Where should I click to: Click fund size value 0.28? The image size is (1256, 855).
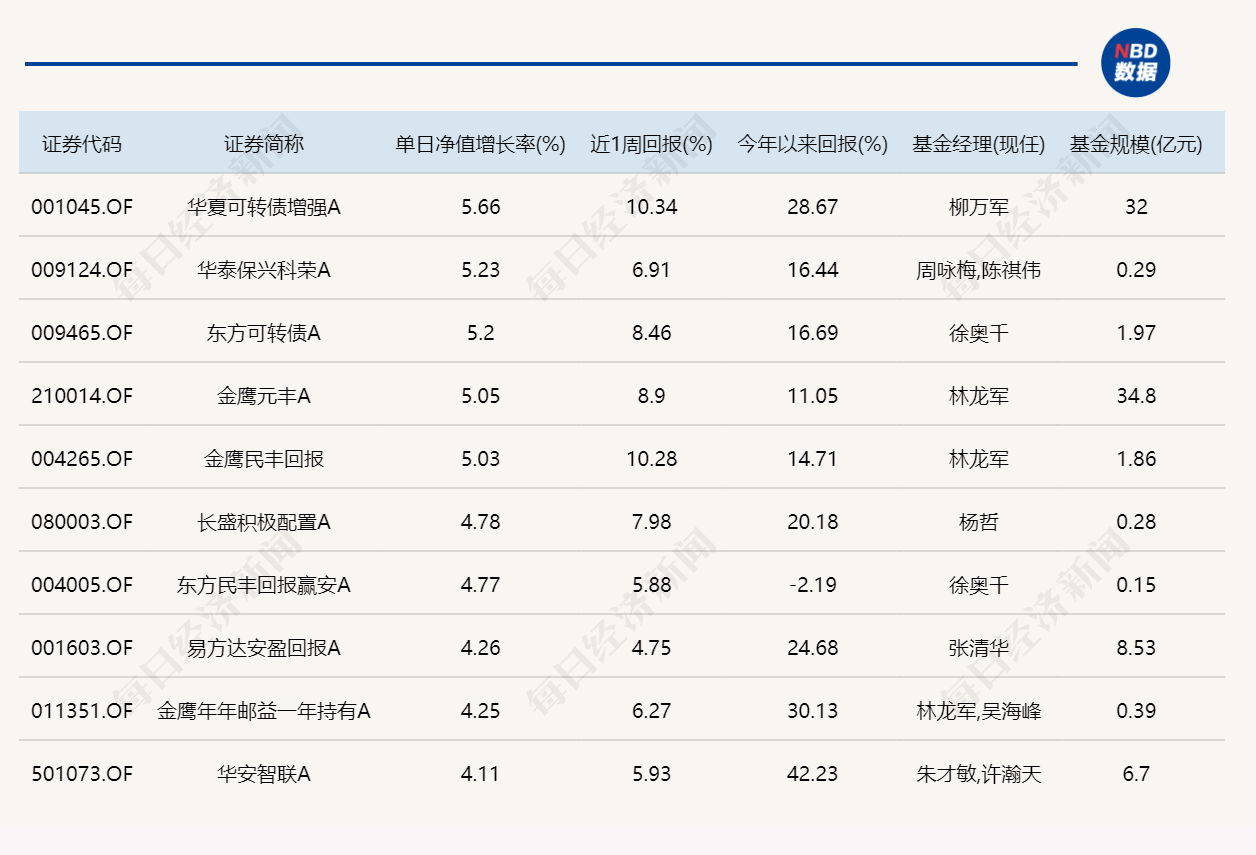[1136, 522]
